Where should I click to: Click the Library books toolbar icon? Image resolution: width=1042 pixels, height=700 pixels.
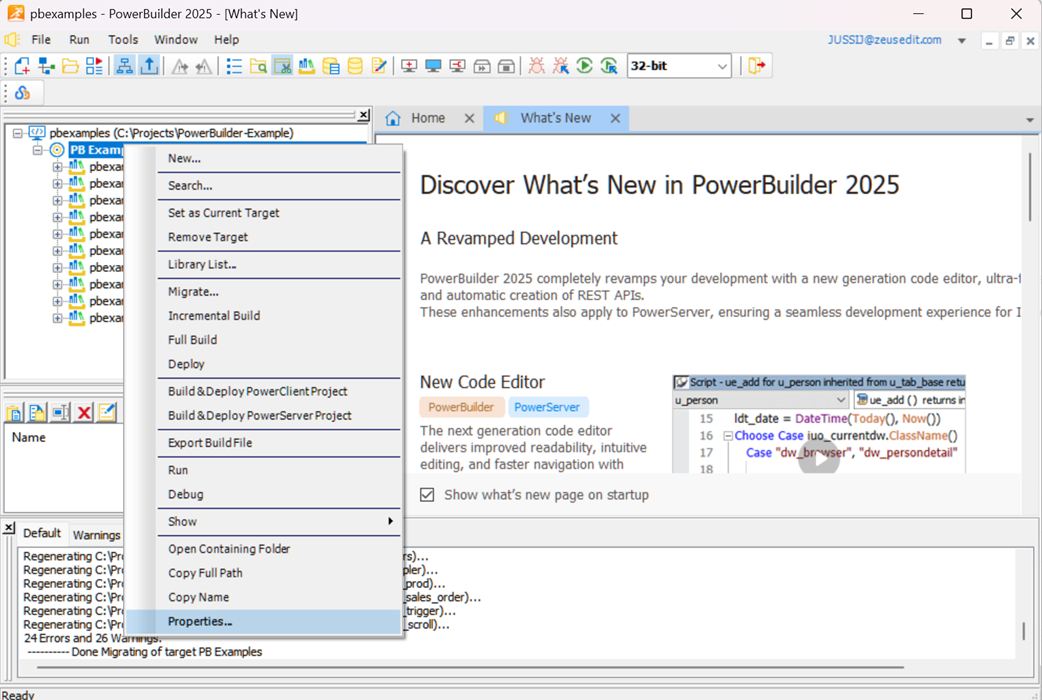pos(306,66)
